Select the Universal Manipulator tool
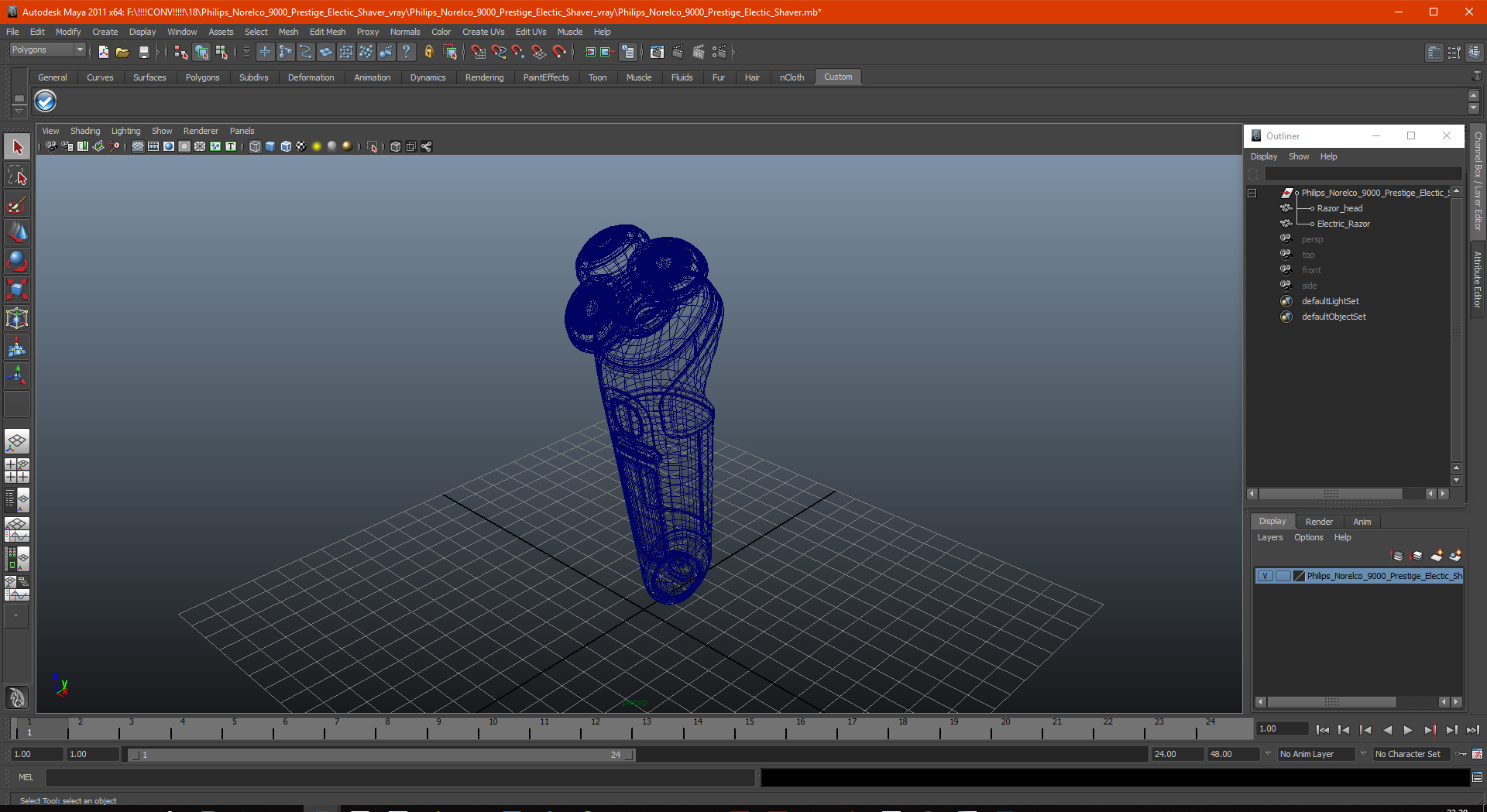1487x812 pixels. [17, 318]
